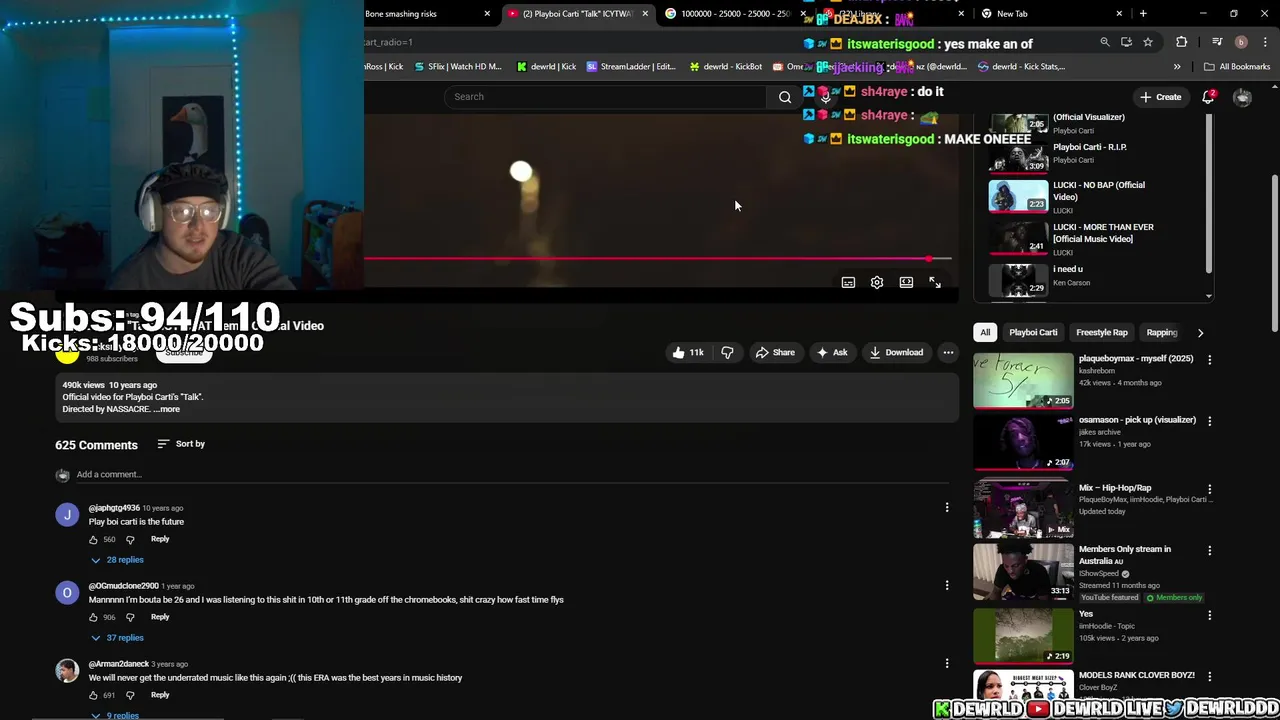The height and width of the screenshot is (720, 1280).
Task: Expand 37 replies under OGmudclone2900 comment
Action: pos(117,638)
